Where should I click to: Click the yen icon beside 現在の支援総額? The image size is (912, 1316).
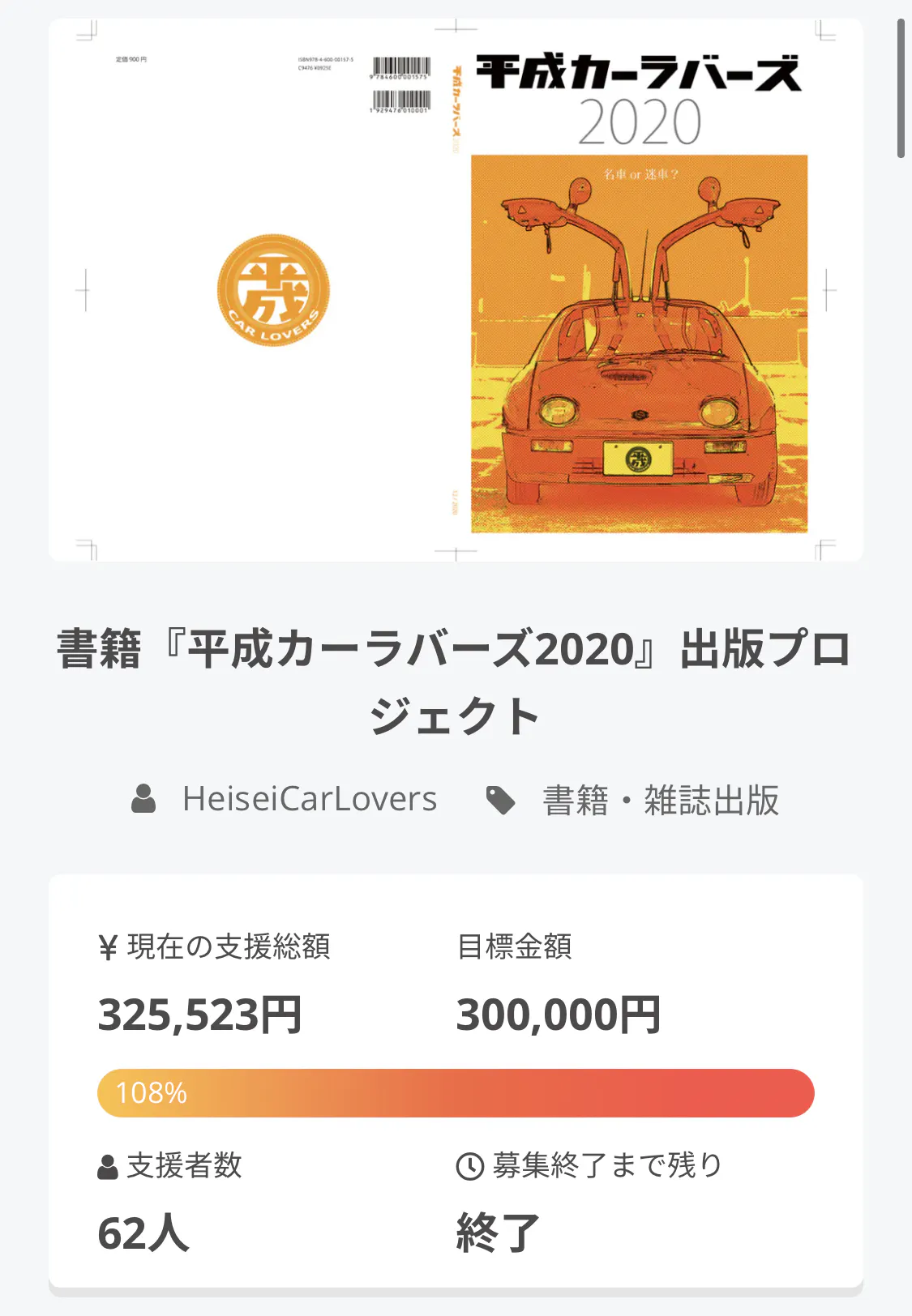[x=108, y=947]
